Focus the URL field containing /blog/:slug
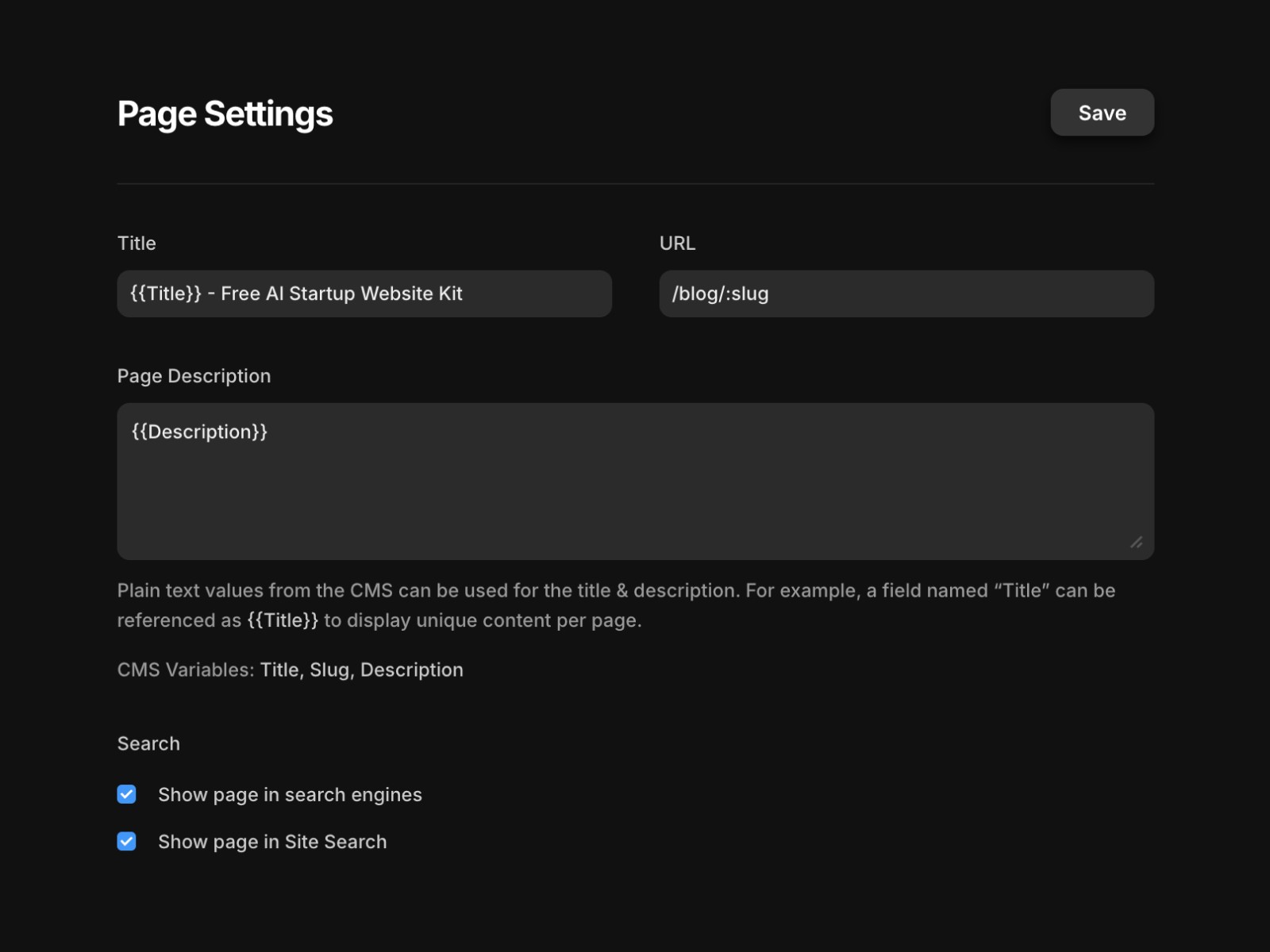1270x952 pixels. click(905, 294)
